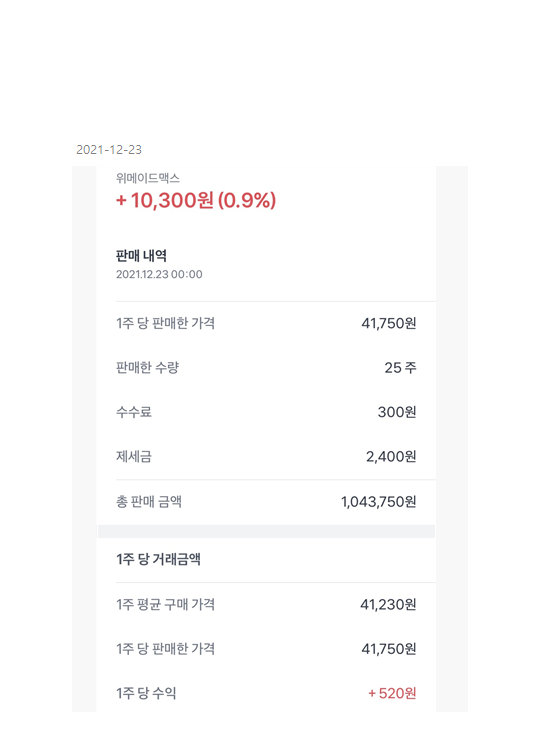Click the 1주 당 수익 row label
Screen dimensions: 551x736
(x=146, y=694)
